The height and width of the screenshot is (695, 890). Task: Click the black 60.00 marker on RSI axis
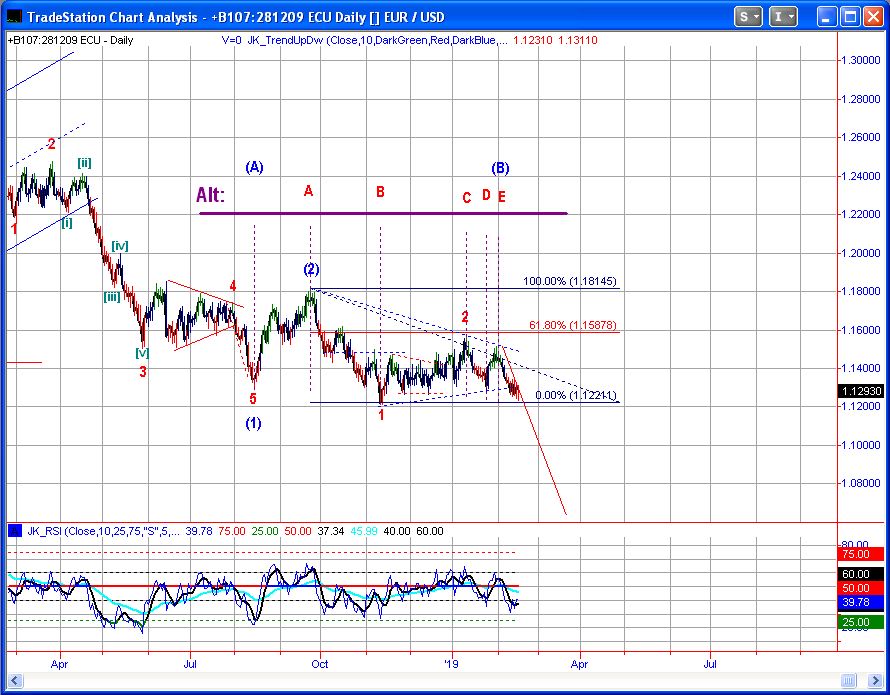pos(860,574)
